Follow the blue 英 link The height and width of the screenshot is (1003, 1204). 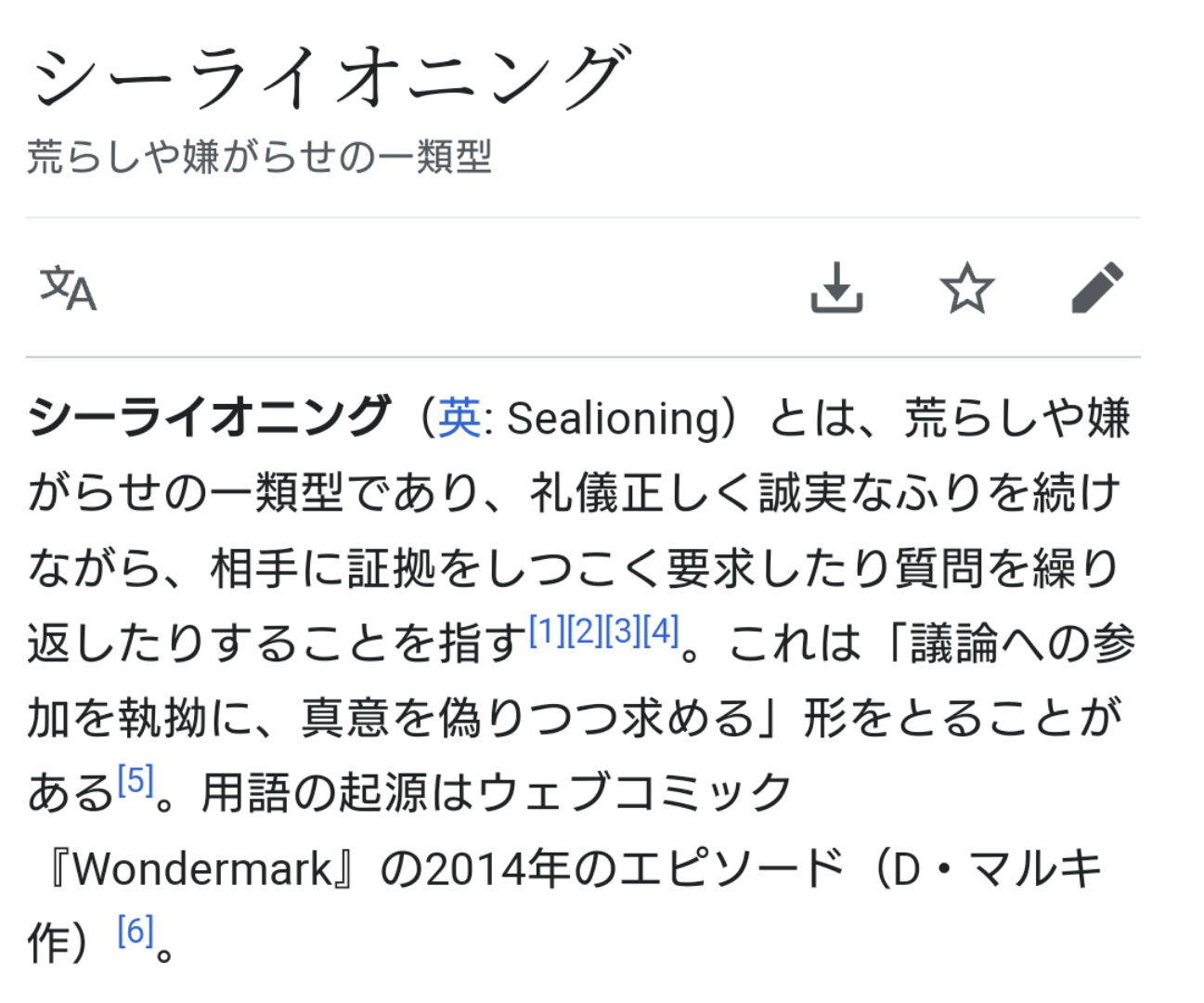(x=460, y=418)
